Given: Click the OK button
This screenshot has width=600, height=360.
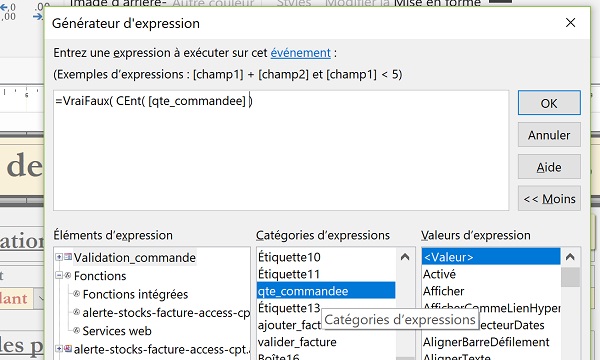Looking at the screenshot, I should click(x=549, y=103).
